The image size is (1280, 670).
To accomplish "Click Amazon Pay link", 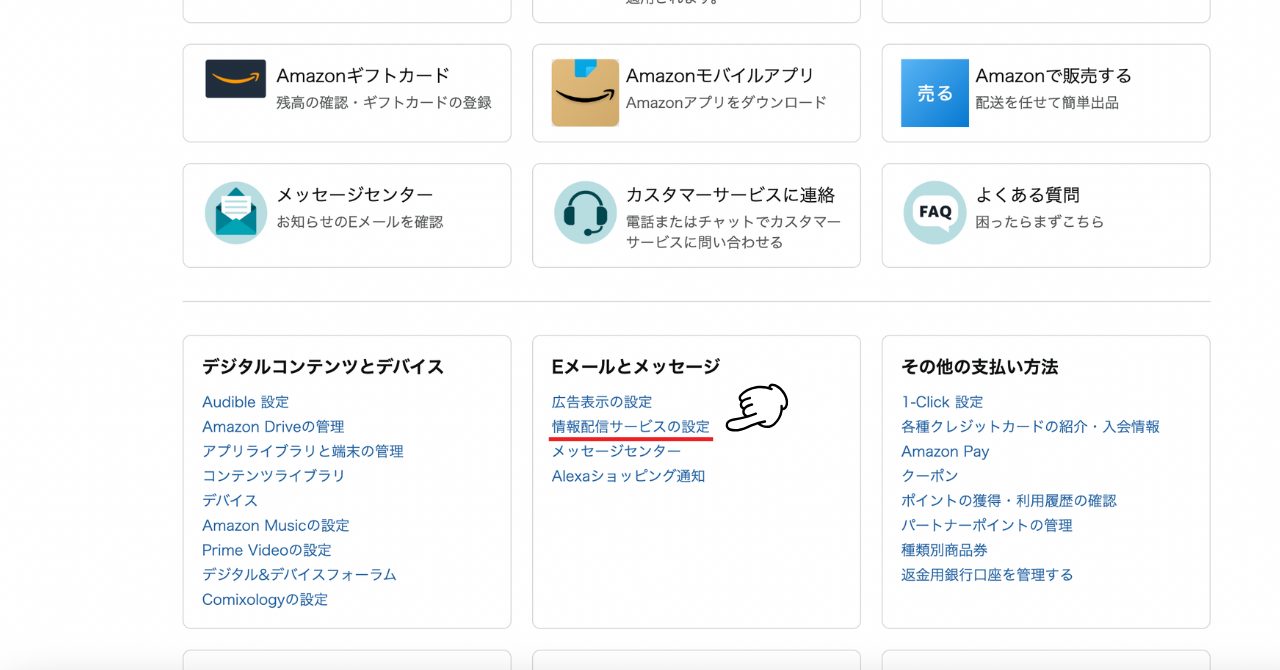I will tap(946, 452).
